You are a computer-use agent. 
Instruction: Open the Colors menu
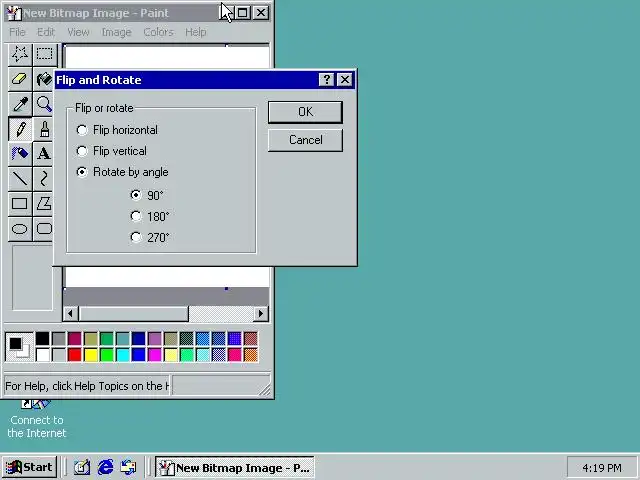point(158,32)
